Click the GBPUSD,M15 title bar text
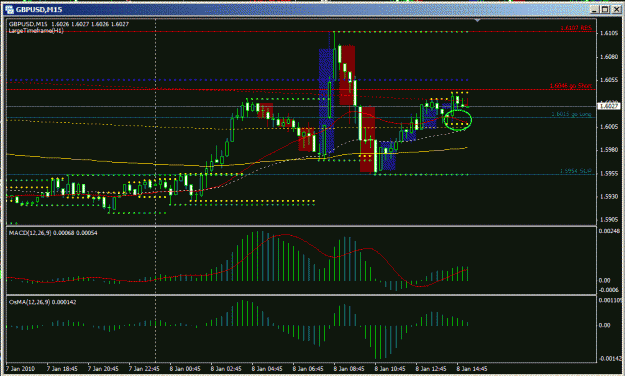Image resolution: width=625 pixels, height=376 pixels. (x=39, y=10)
